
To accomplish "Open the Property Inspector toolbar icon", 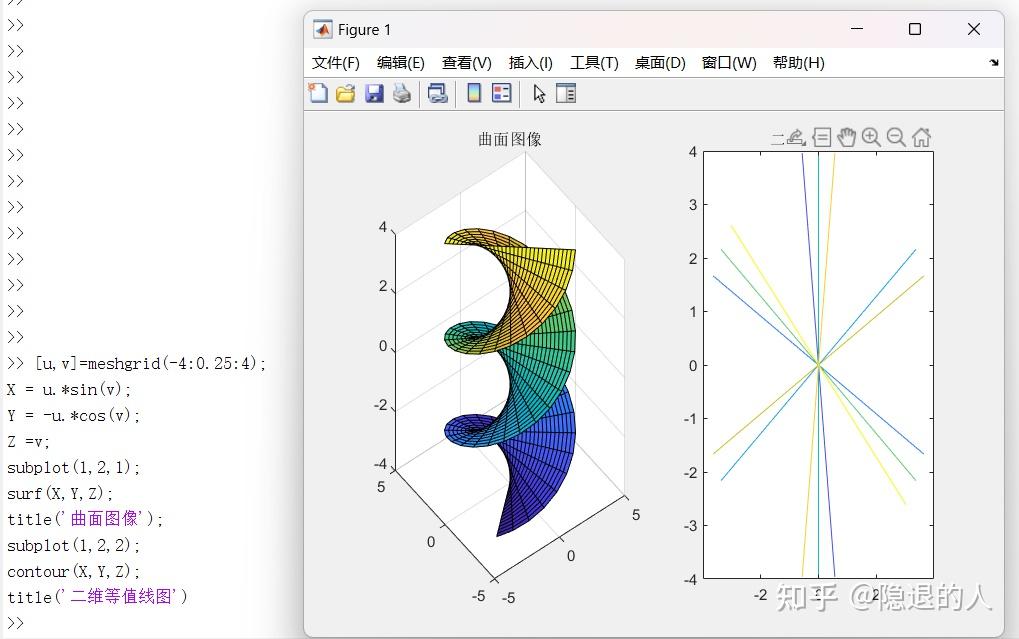I will click(566, 94).
